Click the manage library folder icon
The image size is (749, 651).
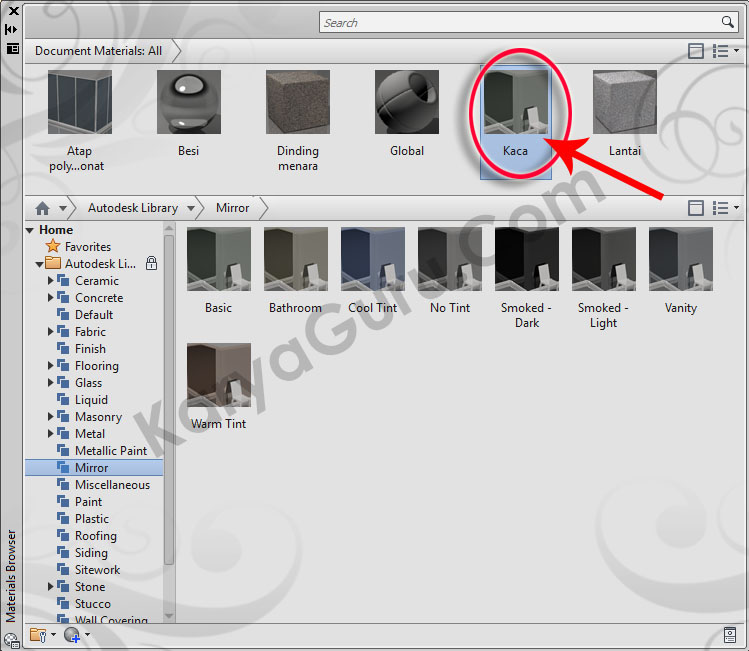pyautogui.click(x=38, y=634)
